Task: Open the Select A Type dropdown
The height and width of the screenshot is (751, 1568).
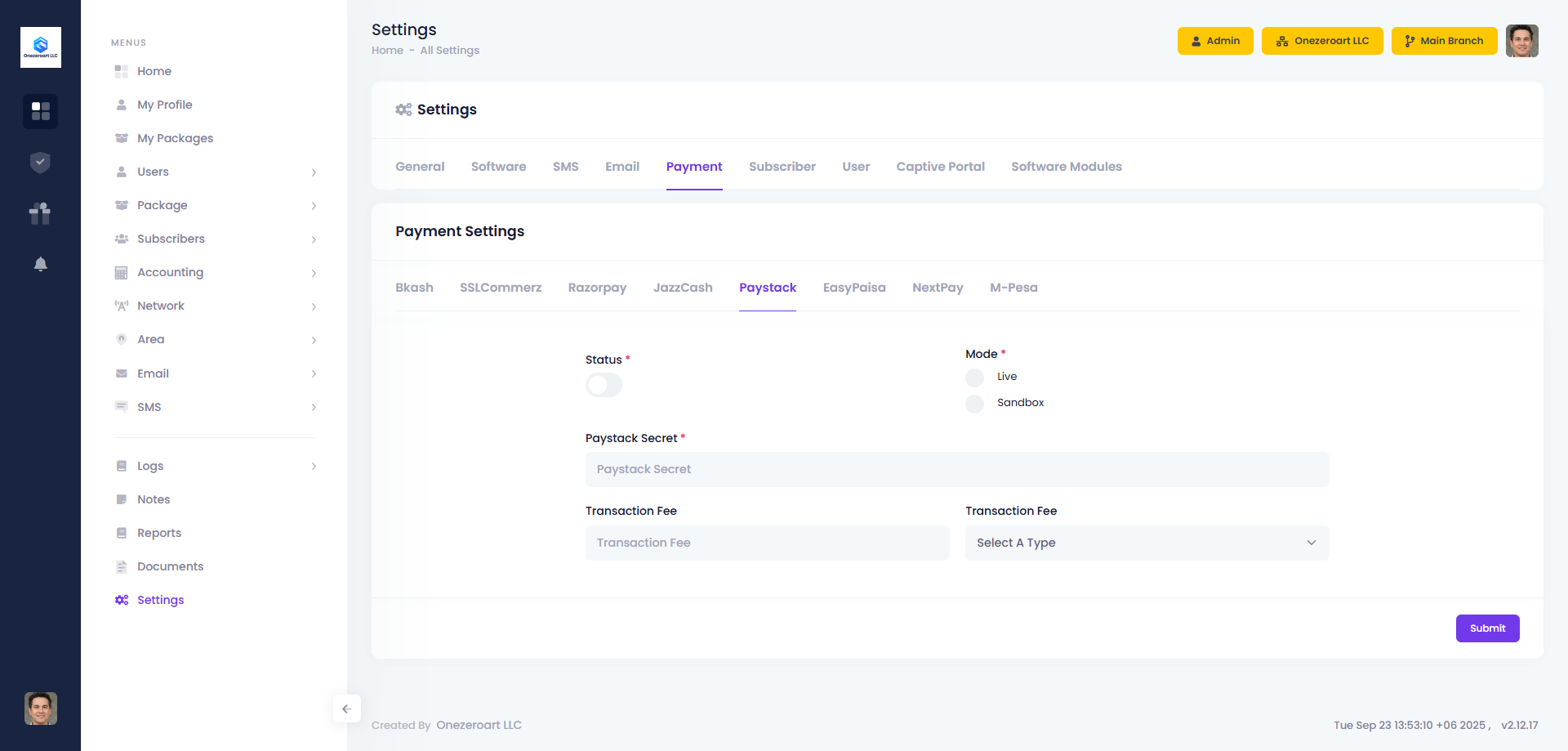Action: (x=1147, y=543)
